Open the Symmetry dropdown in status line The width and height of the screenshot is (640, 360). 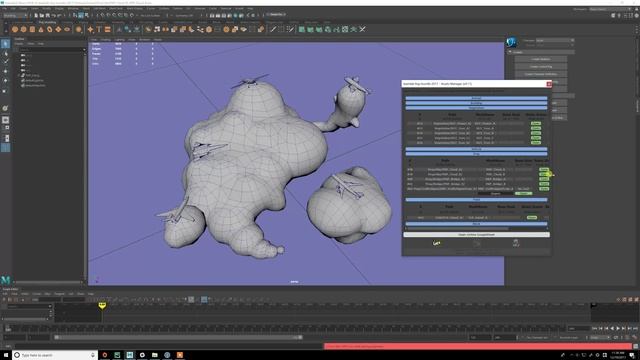click(184, 16)
